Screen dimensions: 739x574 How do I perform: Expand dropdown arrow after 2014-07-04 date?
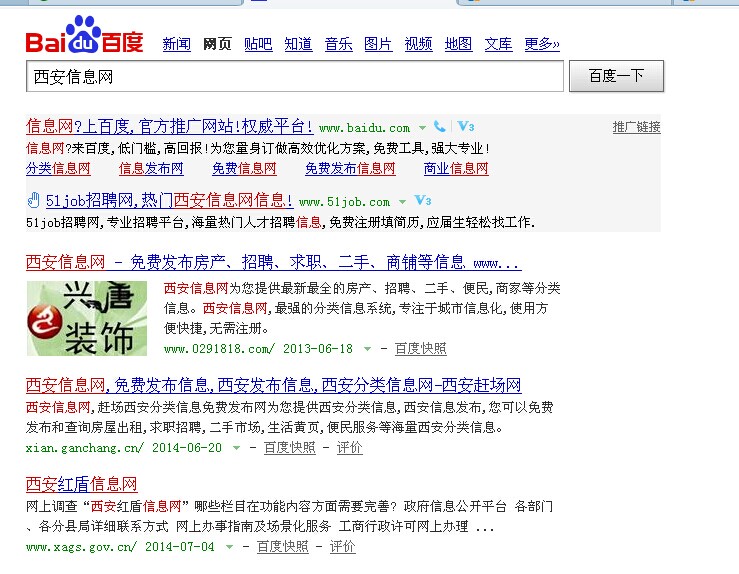(229, 547)
